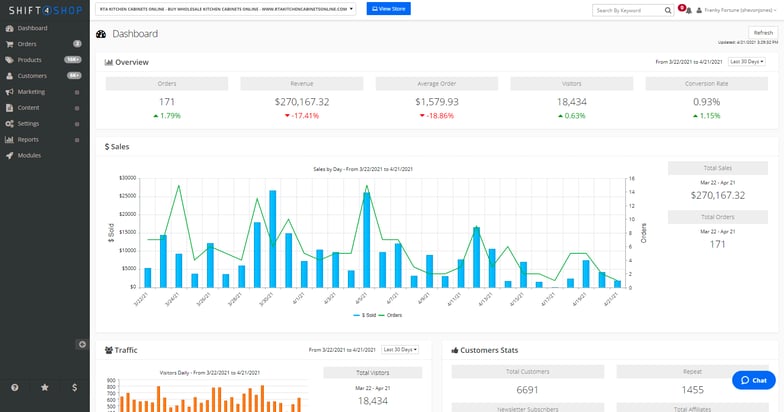The image size is (784, 412).
Task: Click the Refresh button
Action: click(763, 32)
